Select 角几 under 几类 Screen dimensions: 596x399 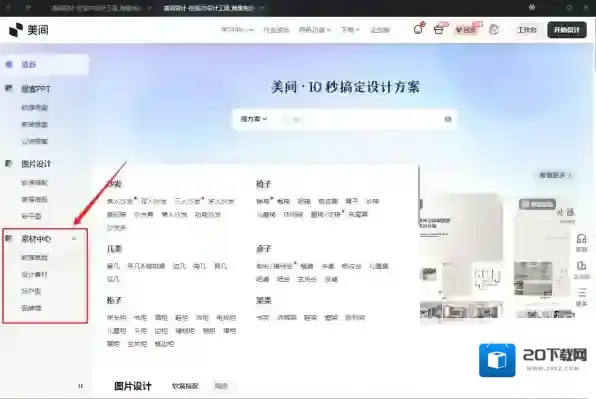coord(200,266)
